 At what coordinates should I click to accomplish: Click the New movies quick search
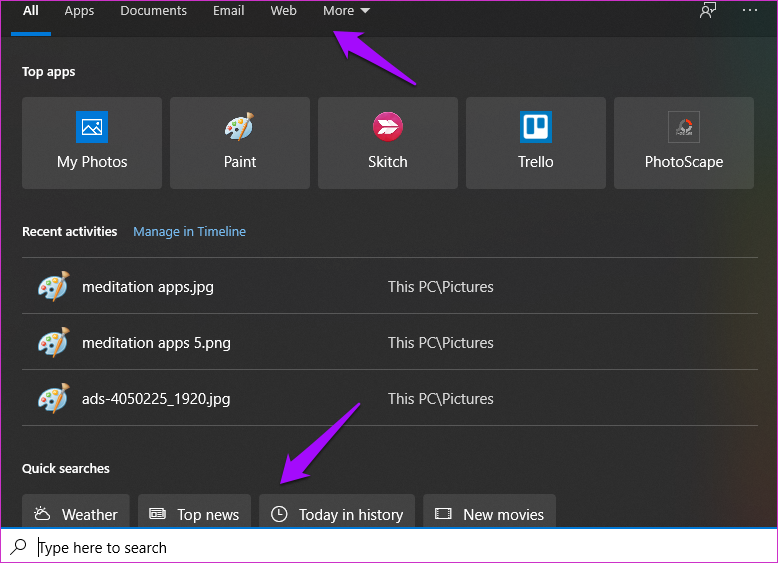click(489, 514)
